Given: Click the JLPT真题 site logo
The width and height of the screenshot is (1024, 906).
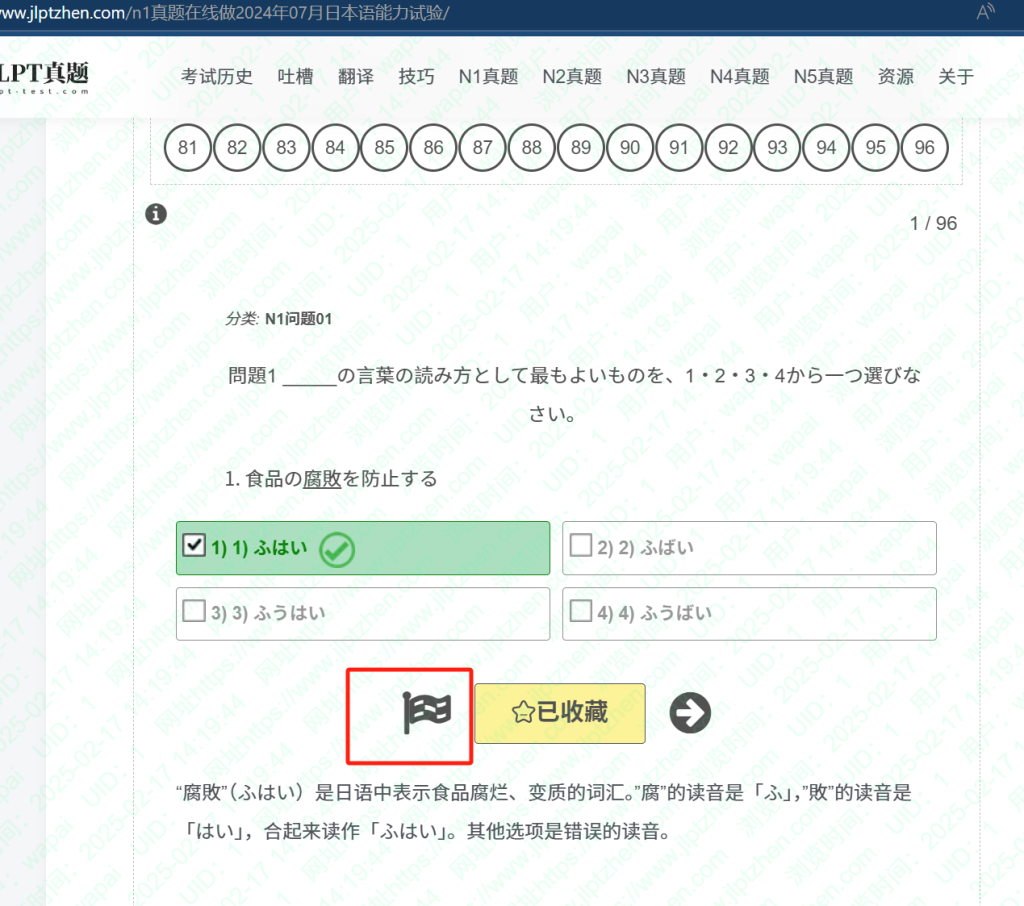Looking at the screenshot, I should coord(43,77).
